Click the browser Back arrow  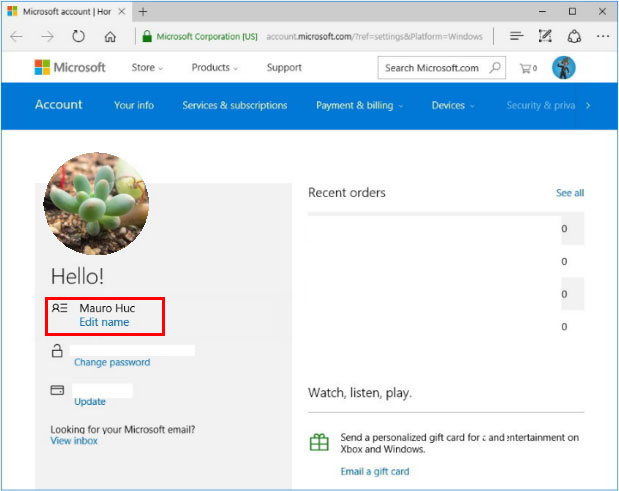17,37
